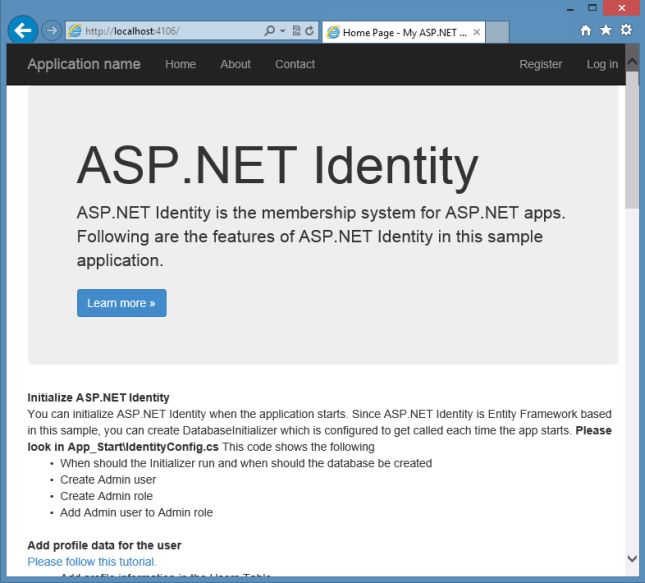The width and height of the screenshot is (645, 583).
Task: Click 'Add profile data for the user' heading
Action: pos(104,546)
